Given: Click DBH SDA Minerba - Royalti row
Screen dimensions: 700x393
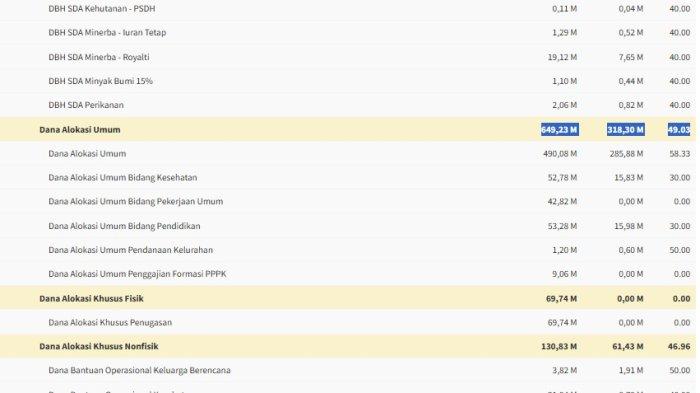Looking at the screenshot, I should 348,57.
